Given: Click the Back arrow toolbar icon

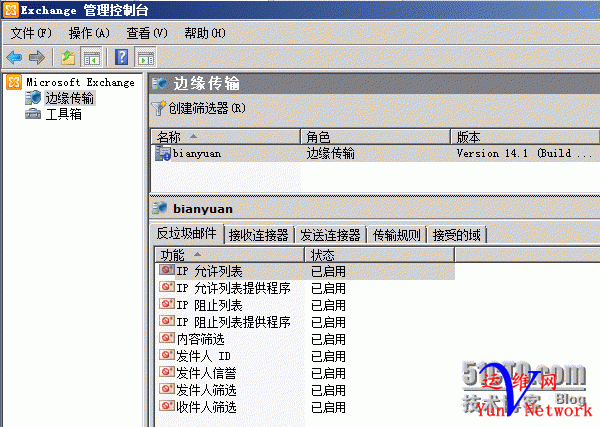Looking at the screenshot, I should pyautogui.click(x=14, y=58).
